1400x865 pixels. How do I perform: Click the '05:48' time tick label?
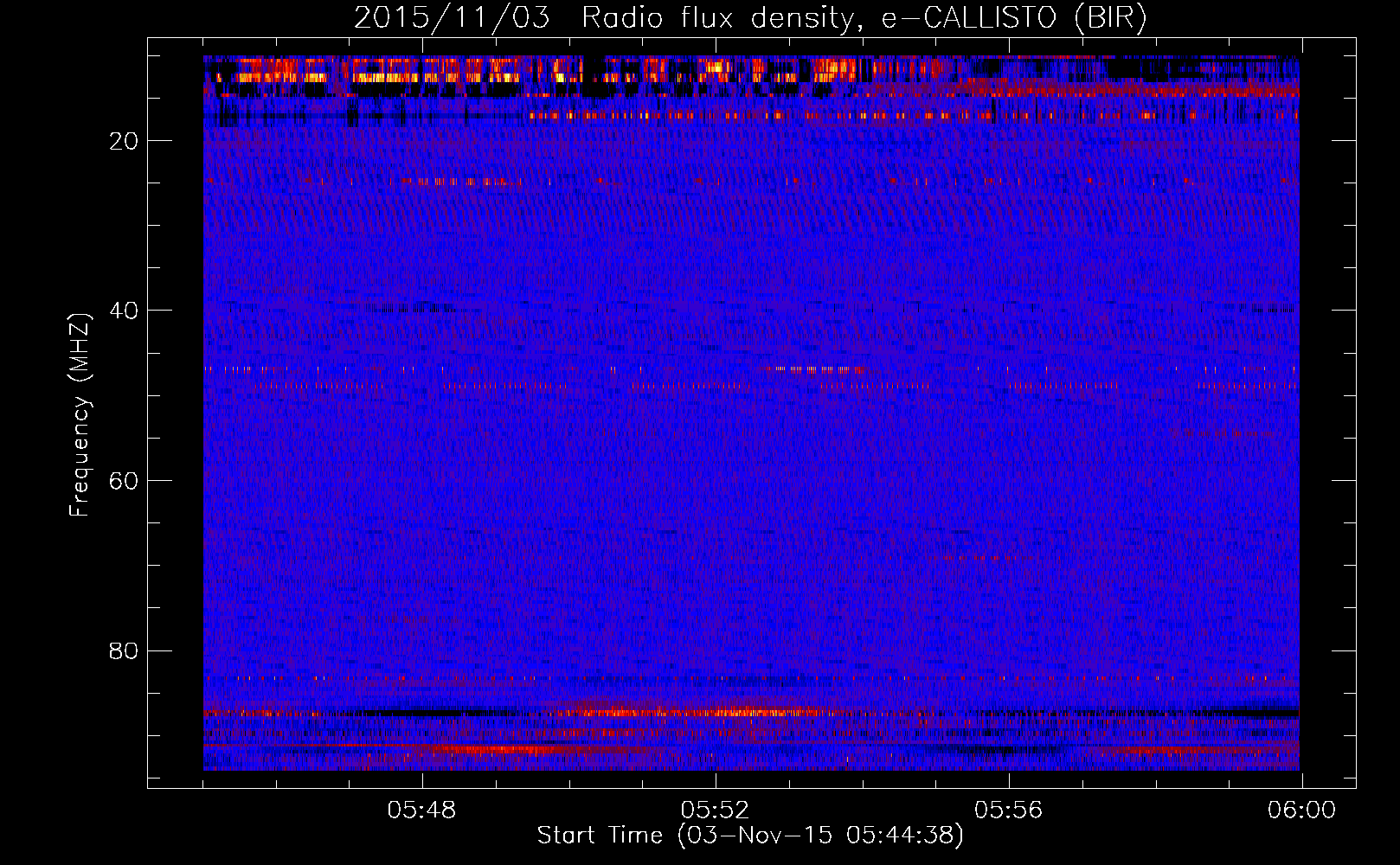click(421, 811)
